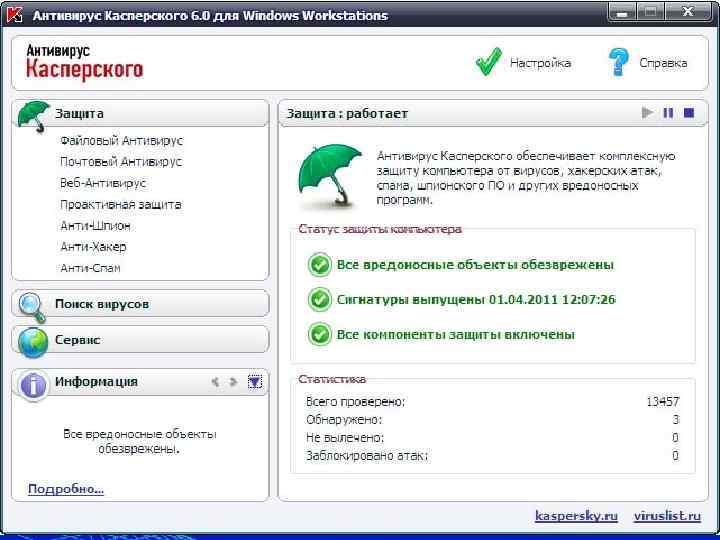Screen dimensions: 720x540
Task: Click status Все вредоносные объекты обезврежены text
Action: [x=475, y=265]
